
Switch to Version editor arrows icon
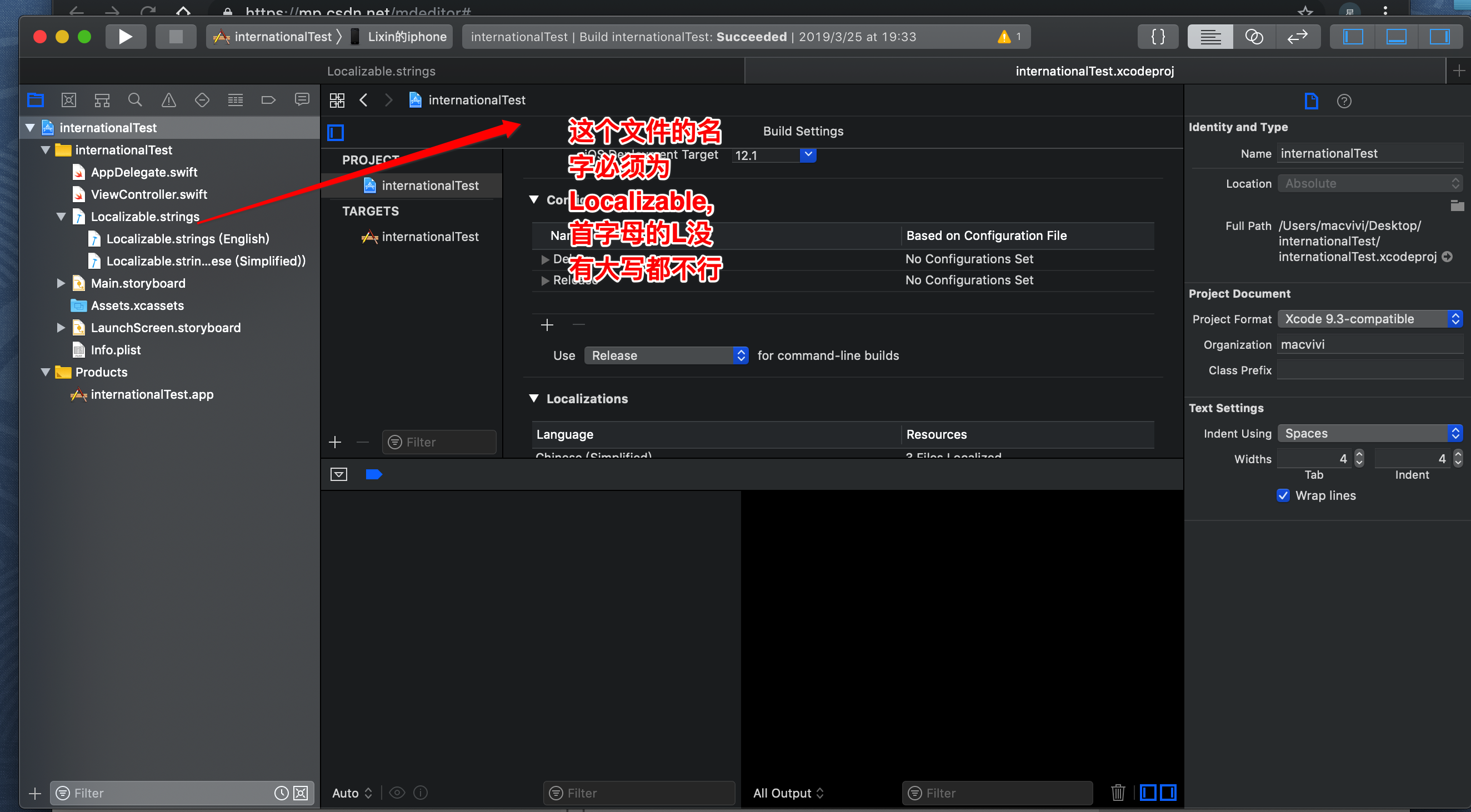(1298, 37)
